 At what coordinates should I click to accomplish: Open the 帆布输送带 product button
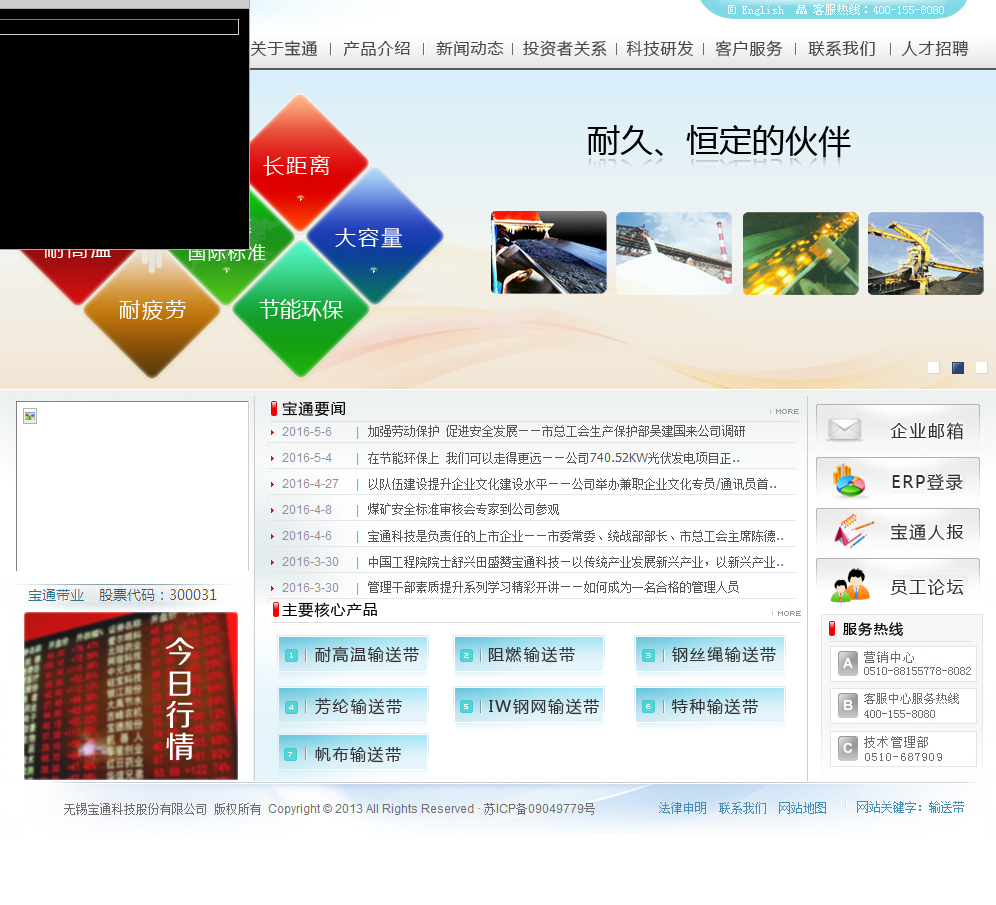(x=353, y=754)
